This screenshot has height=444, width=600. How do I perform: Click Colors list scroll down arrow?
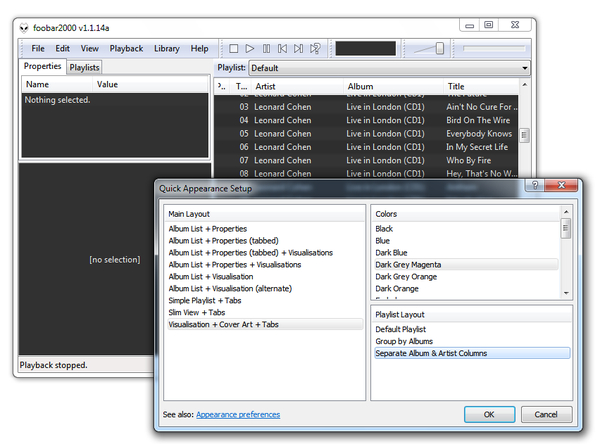pyautogui.click(x=566, y=294)
